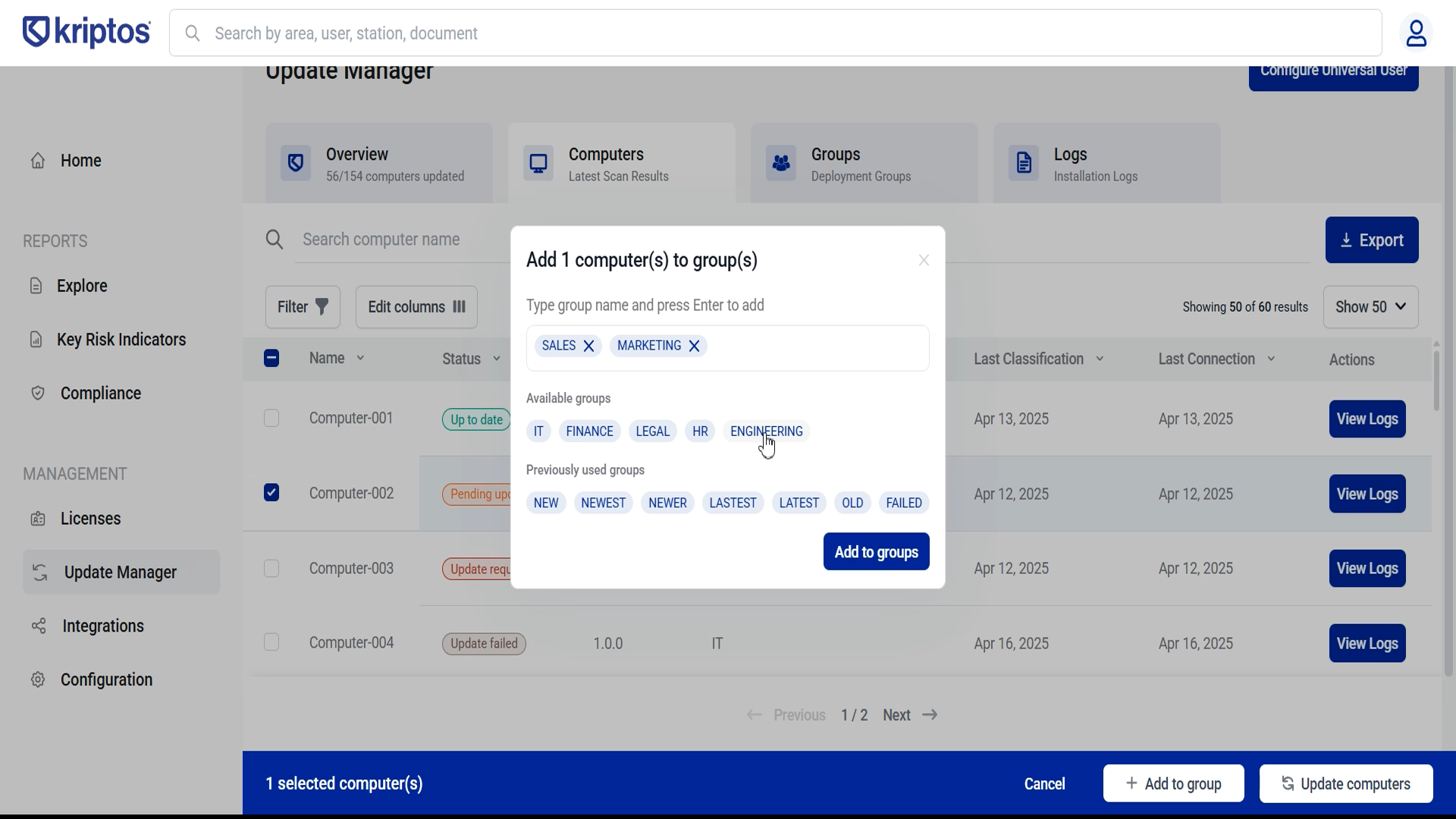Click the Key Risk Indicators icon
Screen dimensions: 1456x819
37,339
